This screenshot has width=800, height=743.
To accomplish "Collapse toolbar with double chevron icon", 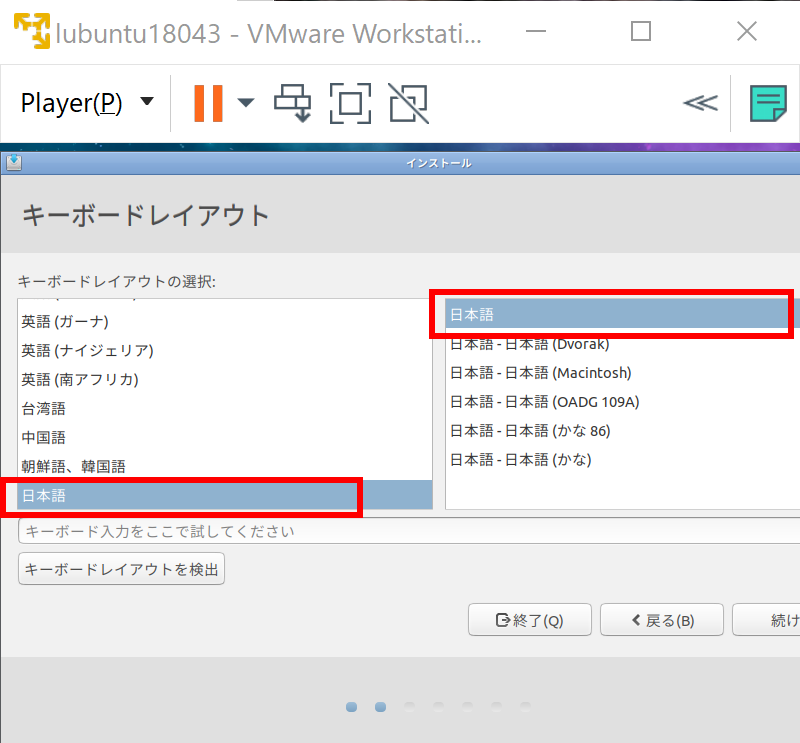I will coord(700,103).
